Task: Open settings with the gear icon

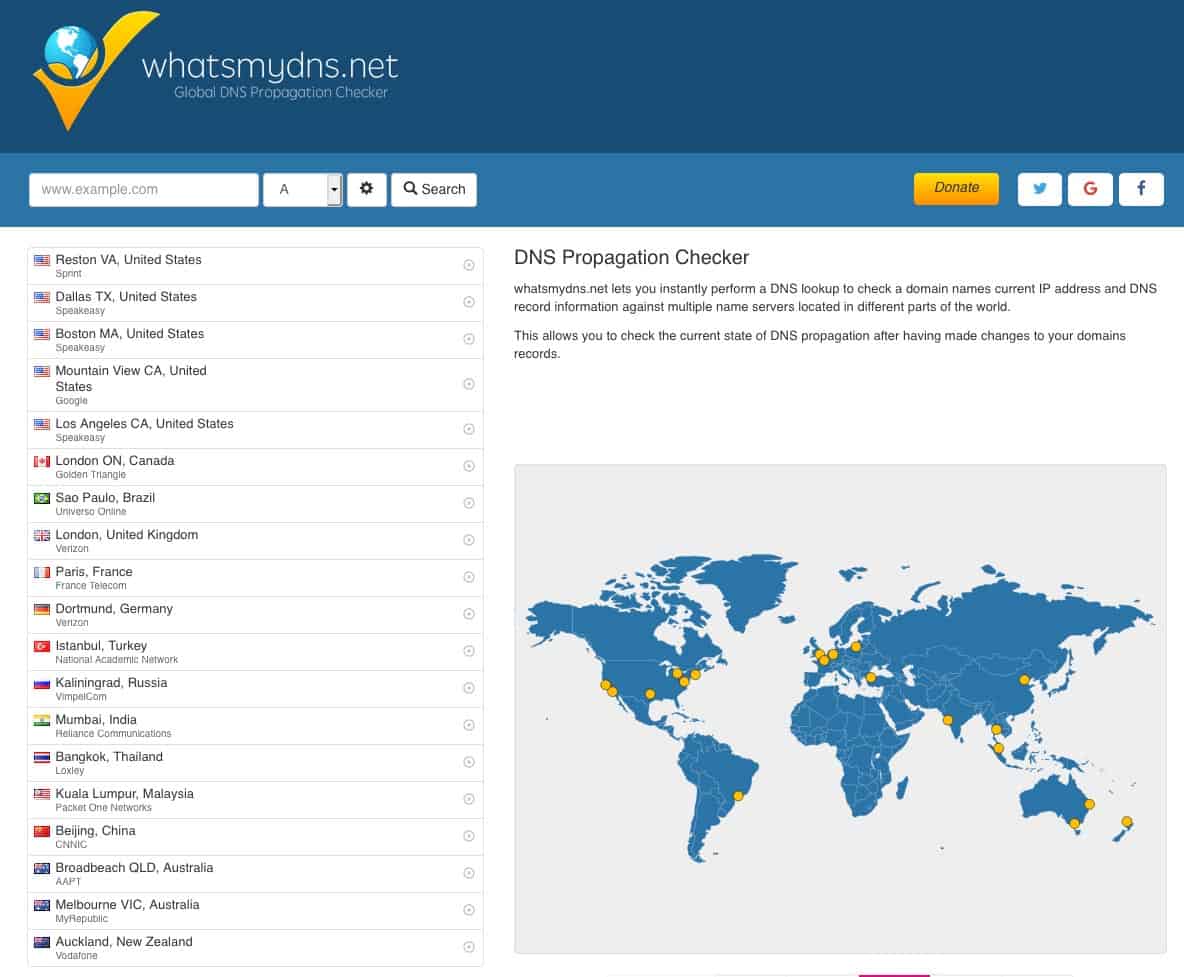Action: [366, 189]
